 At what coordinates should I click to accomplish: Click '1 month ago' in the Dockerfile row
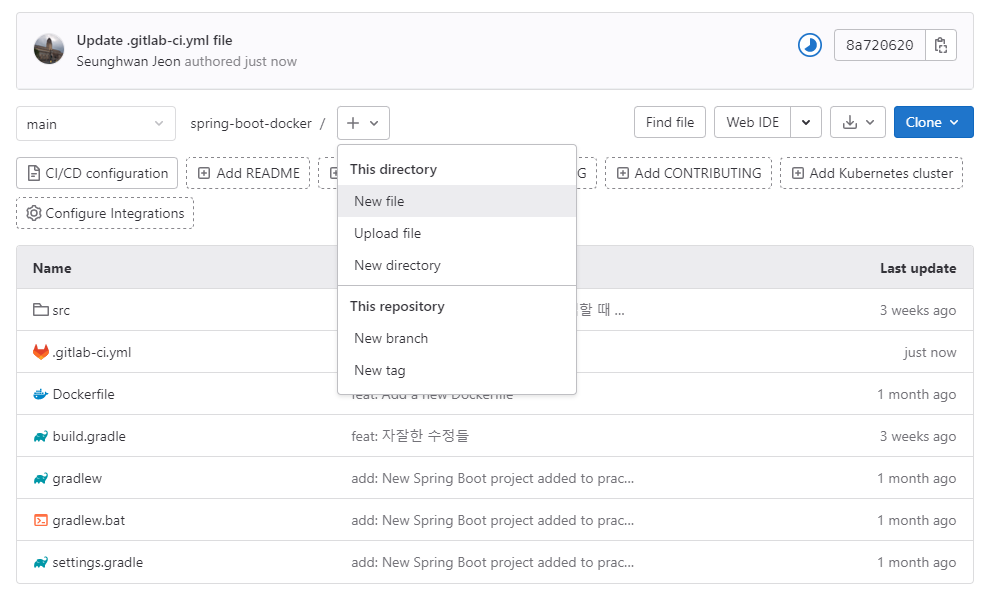click(917, 395)
